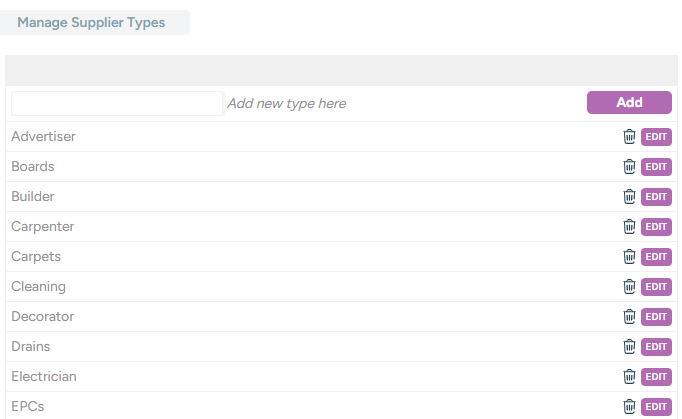
Task: Remove the Decorator type with trash icon
Action: click(629, 317)
